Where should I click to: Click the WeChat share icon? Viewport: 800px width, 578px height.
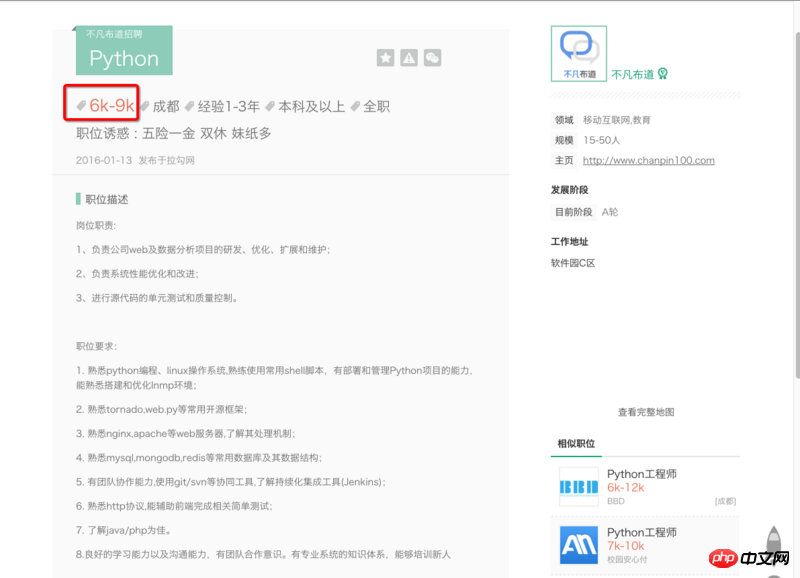tap(432, 58)
